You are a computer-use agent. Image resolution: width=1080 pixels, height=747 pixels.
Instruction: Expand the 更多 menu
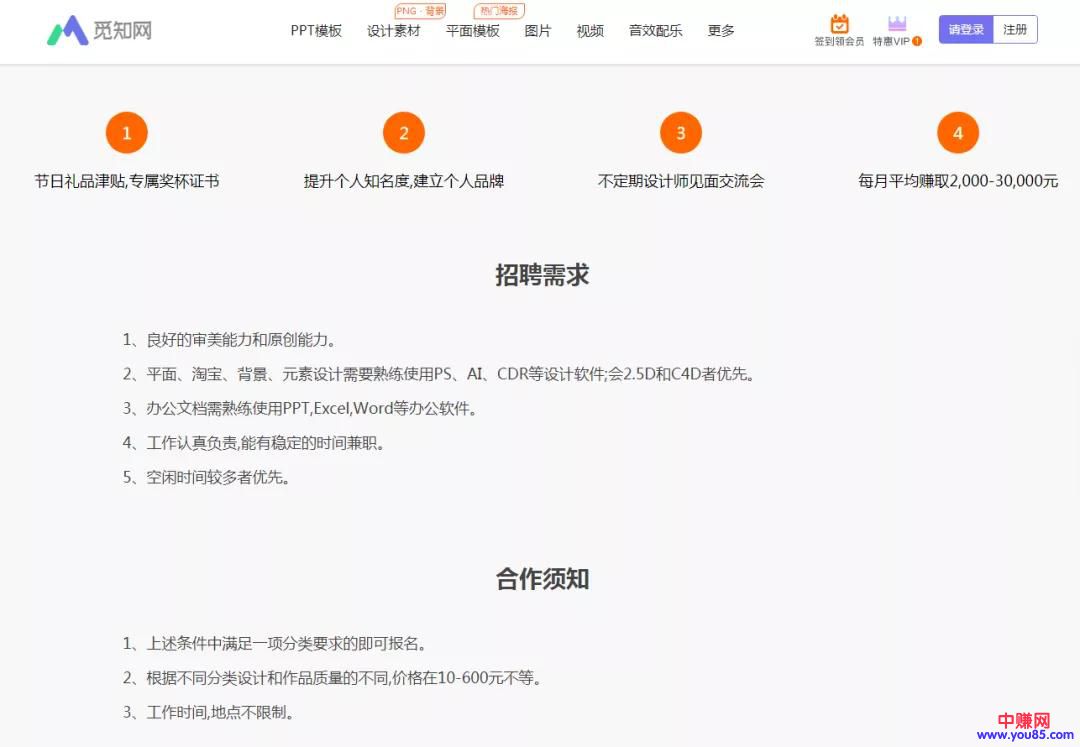(x=721, y=31)
